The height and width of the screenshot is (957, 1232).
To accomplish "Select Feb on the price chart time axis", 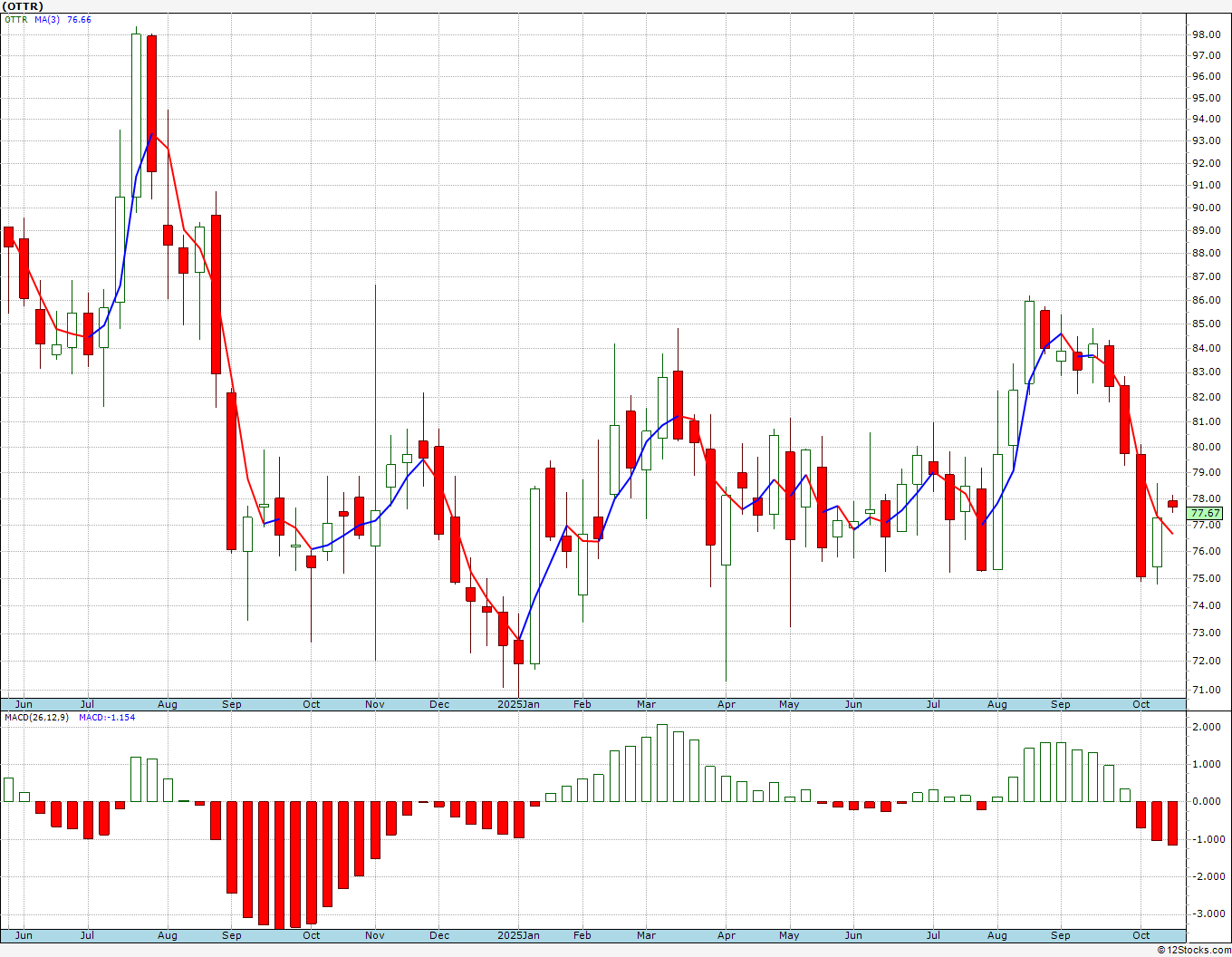I will (x=582, y=704).
